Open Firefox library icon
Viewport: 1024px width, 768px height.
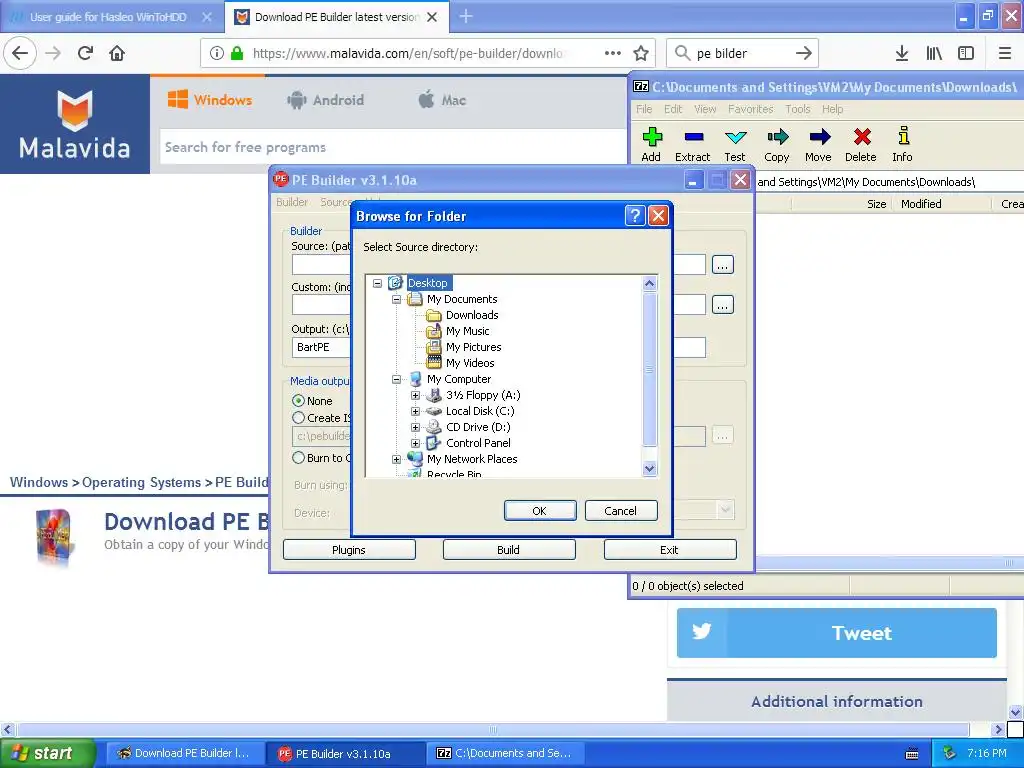pos(934,53)
